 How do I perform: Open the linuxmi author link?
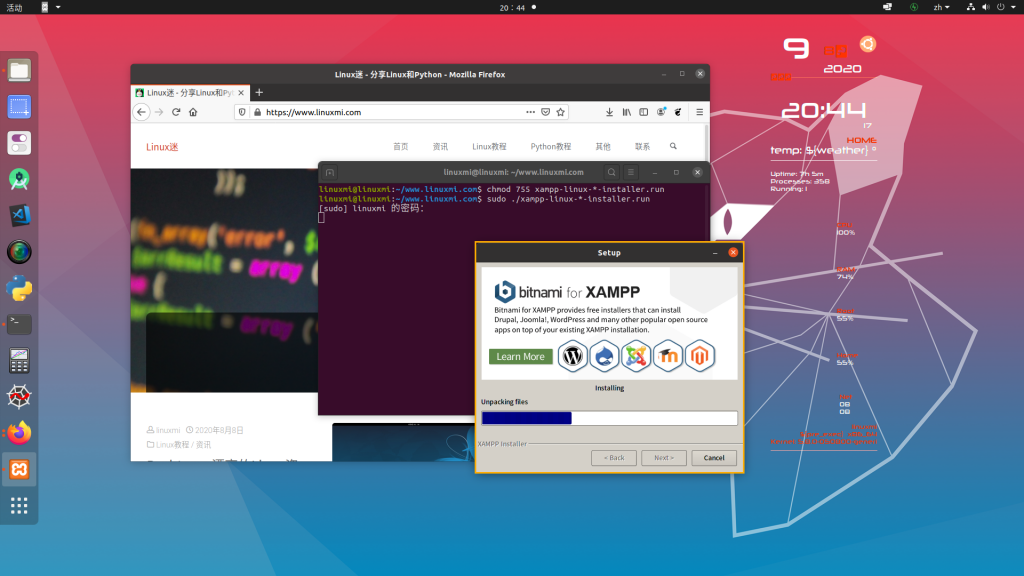click(x=168, y=430)
